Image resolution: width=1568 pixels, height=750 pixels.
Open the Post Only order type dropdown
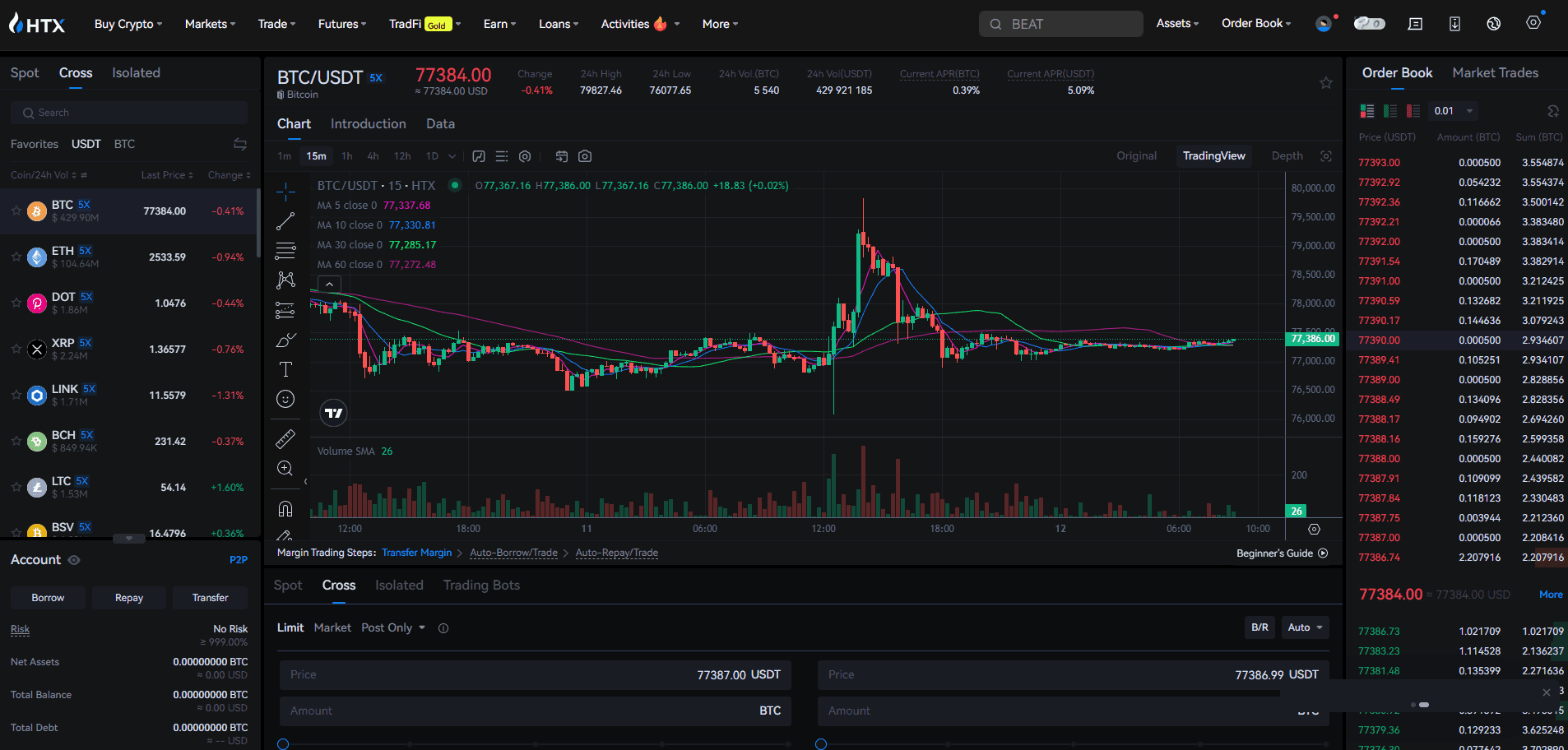[x=393, y=627]
